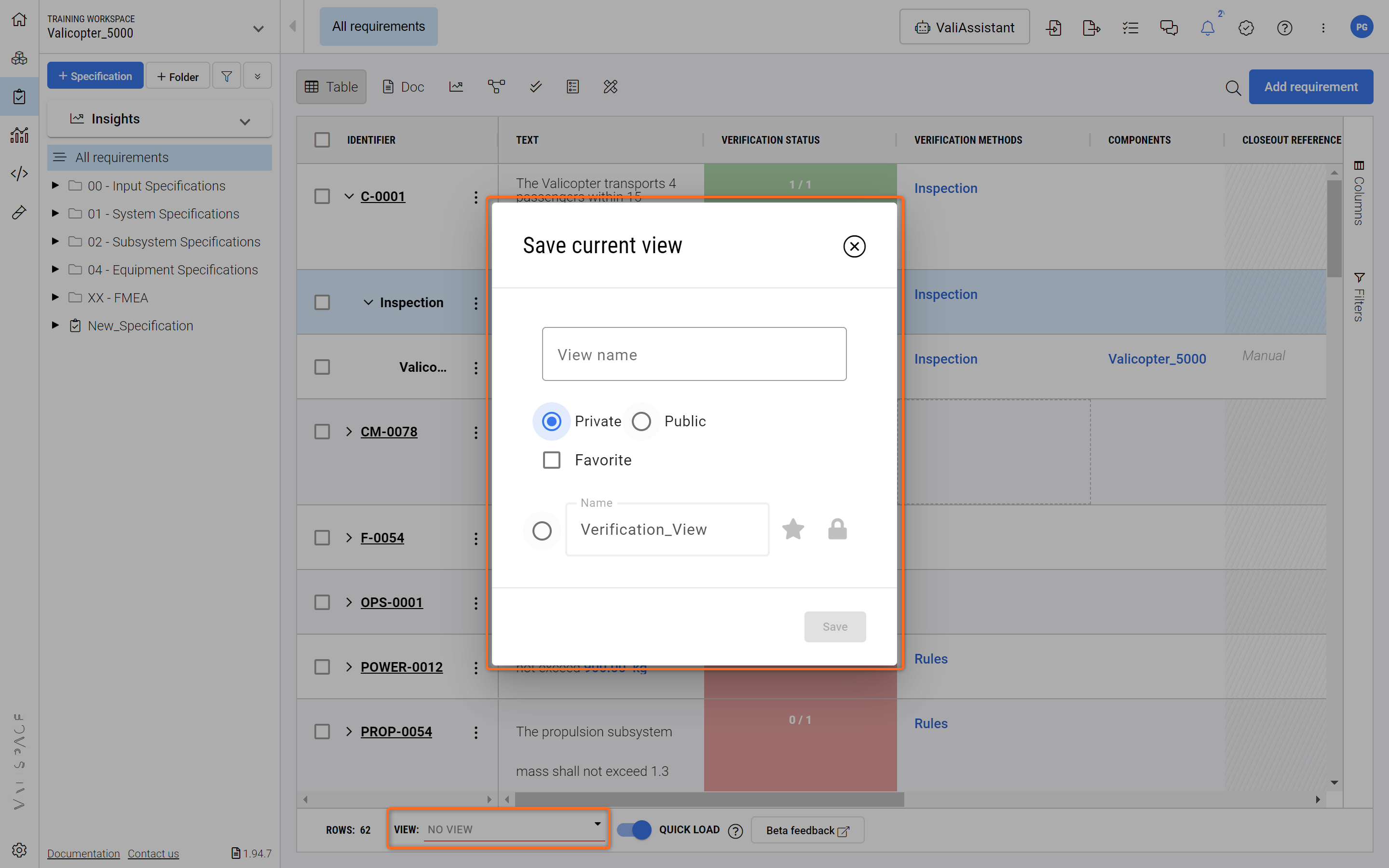Click the lock icon for Verification_View
1389x868 pixels.
click(x=837, y=529)
